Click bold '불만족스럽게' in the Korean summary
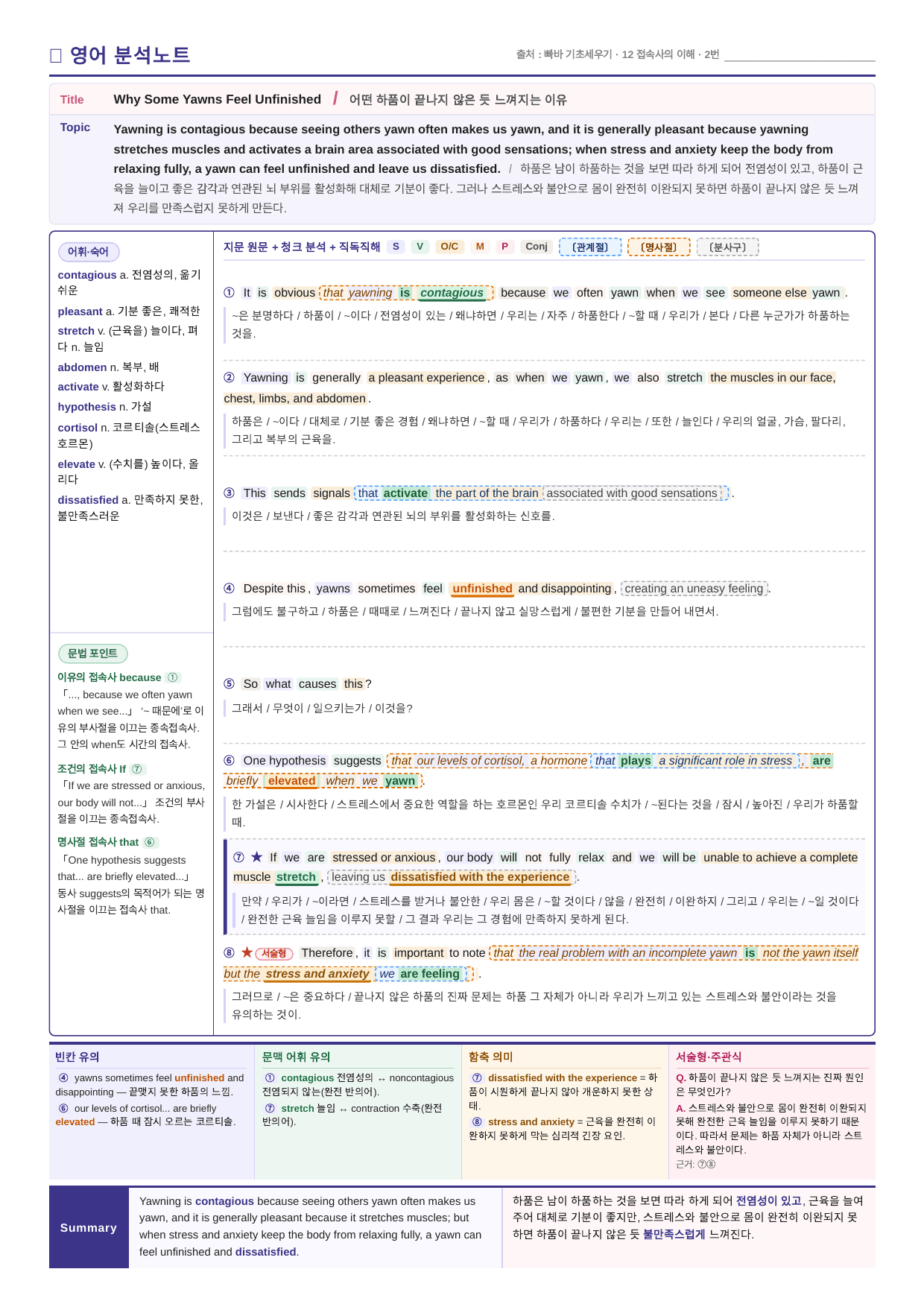This screenshot has width=924, height=1307. tap(674, 1234)
